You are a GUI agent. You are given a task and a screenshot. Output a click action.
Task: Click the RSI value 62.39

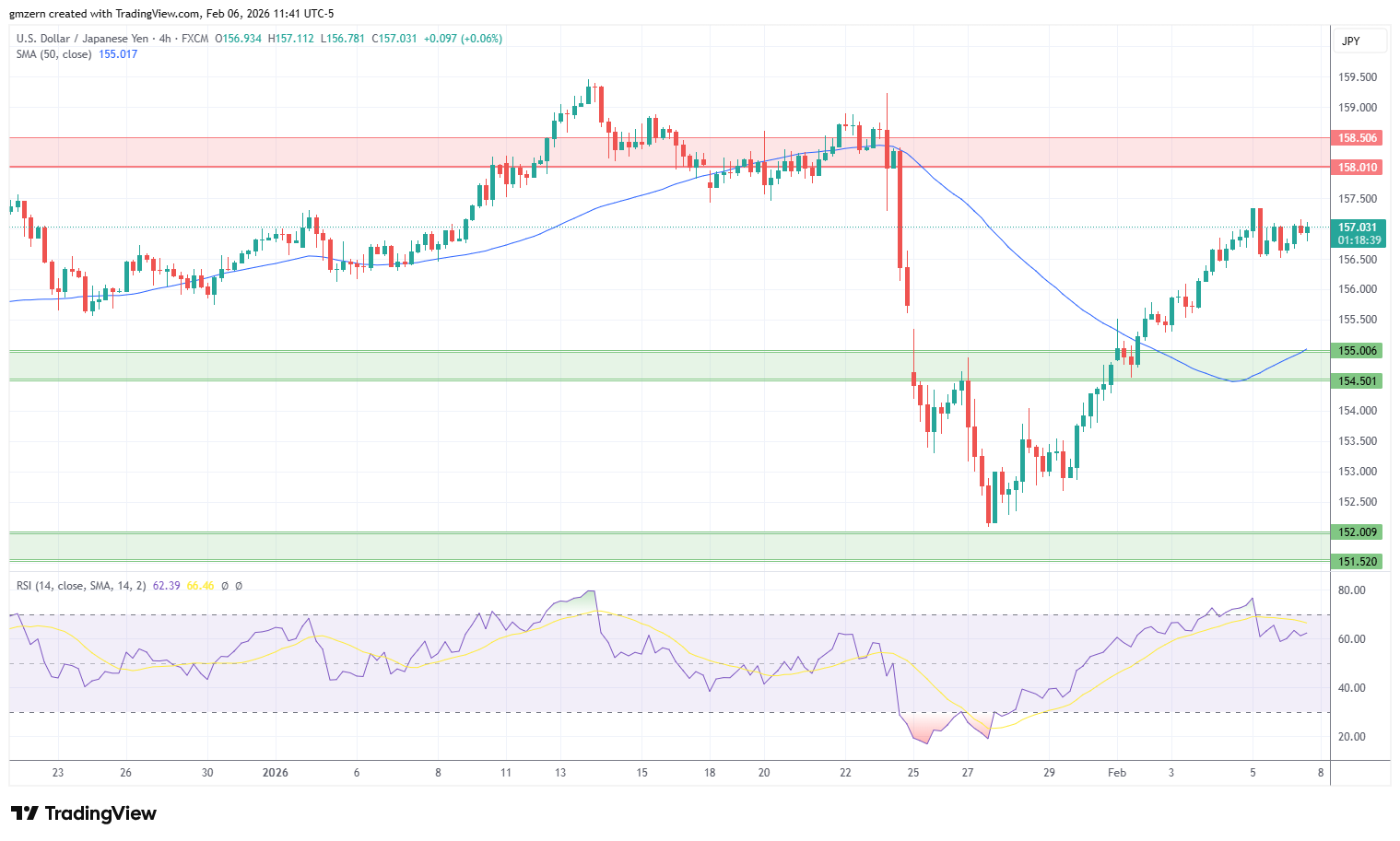click(166, 586)
